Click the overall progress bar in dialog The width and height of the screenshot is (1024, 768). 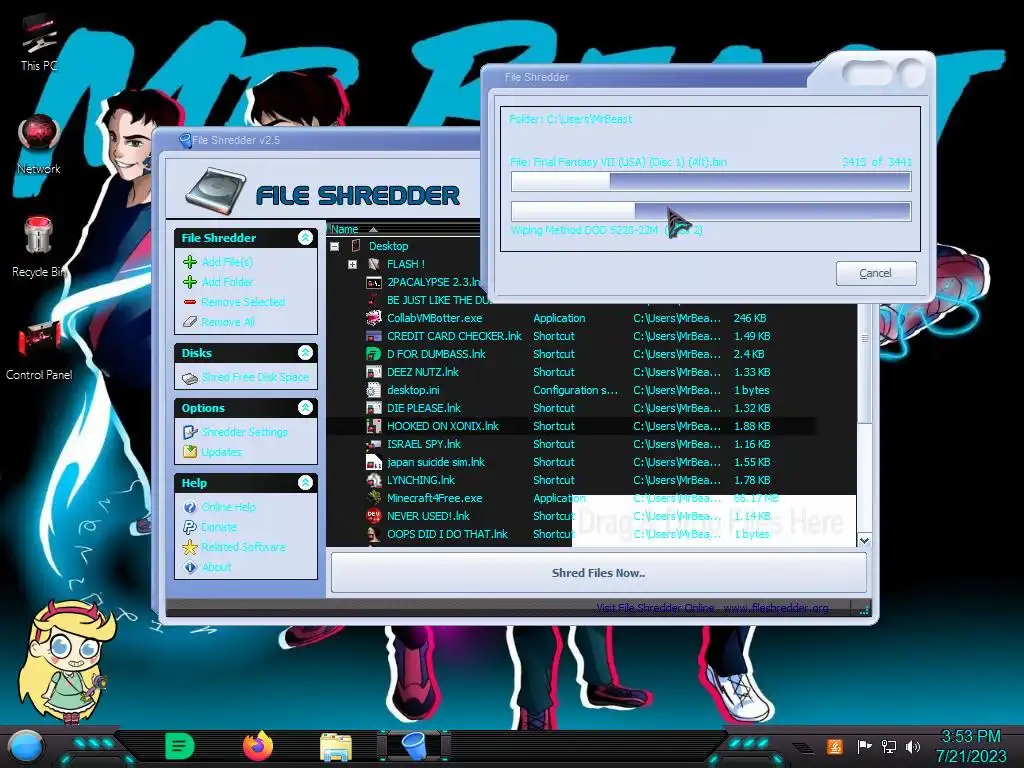click(711, 211)
